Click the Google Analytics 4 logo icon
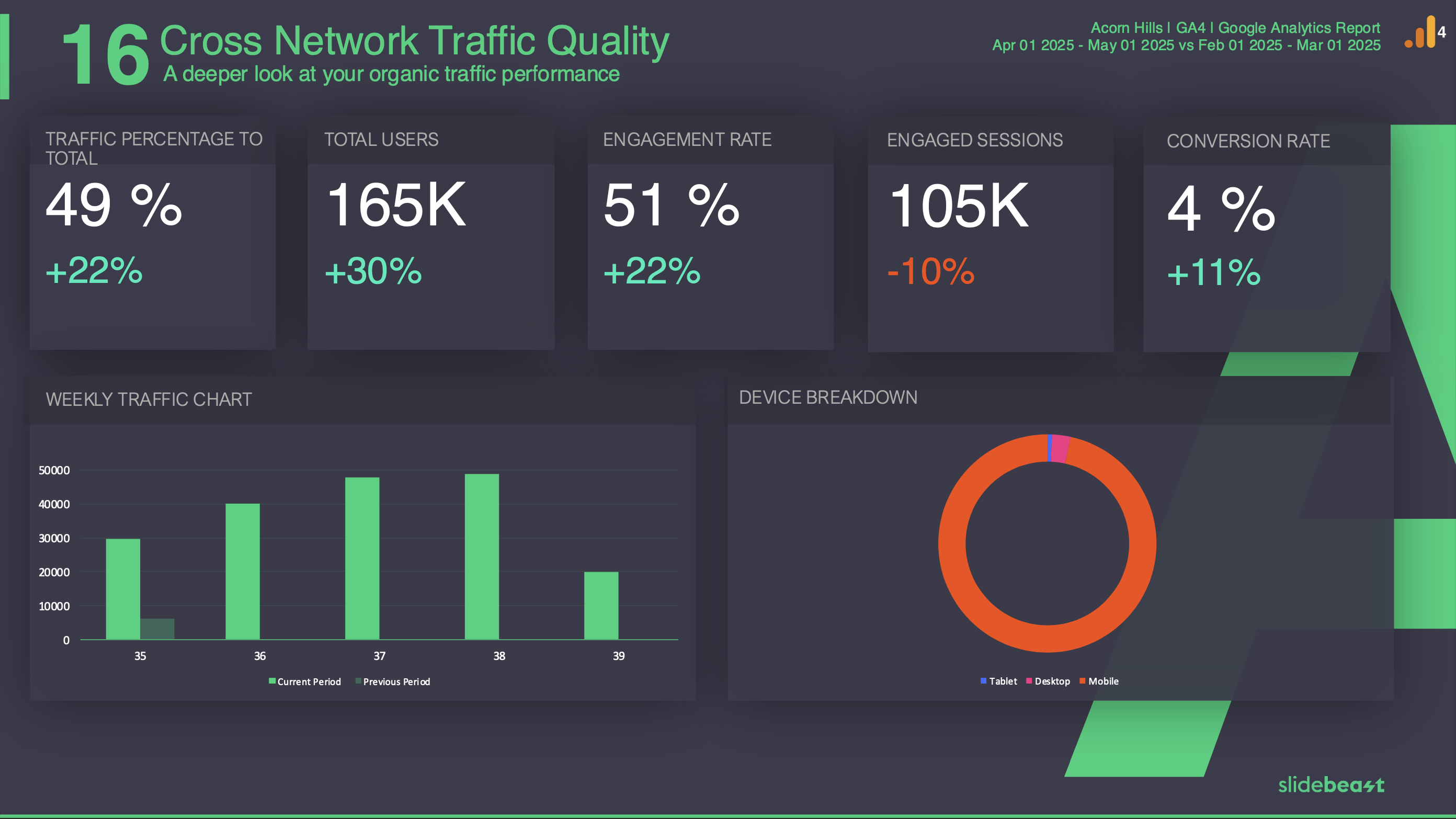Viewport: 1456px width, 819px height. (1425, 32)
